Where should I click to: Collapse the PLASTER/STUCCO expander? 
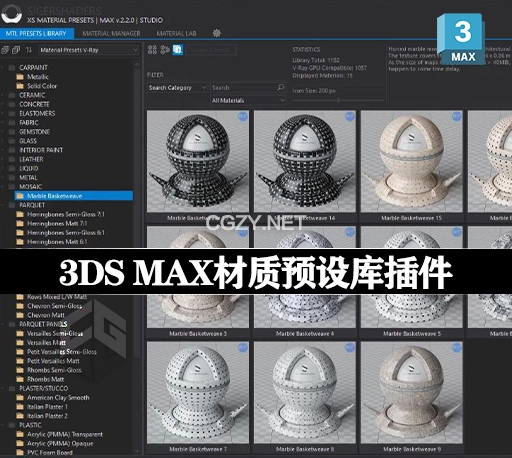pos(3,388)
